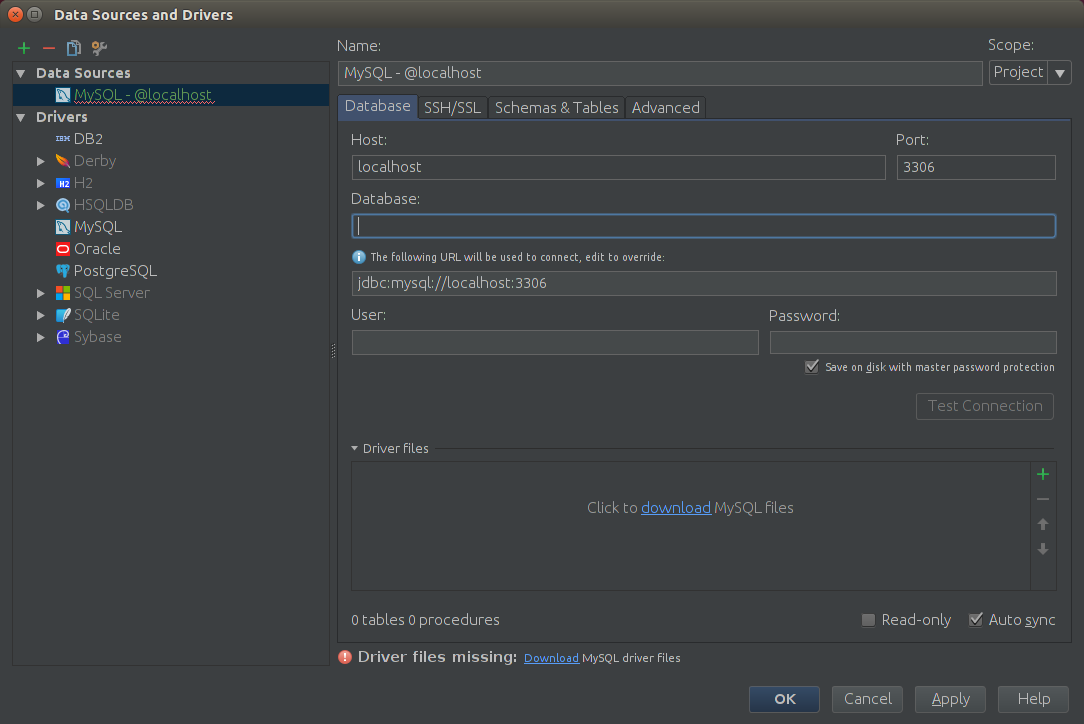The width and height of the screenshot is (1084, 724).
Task: Select MySQL - @localhost data source
Action: 142,95
